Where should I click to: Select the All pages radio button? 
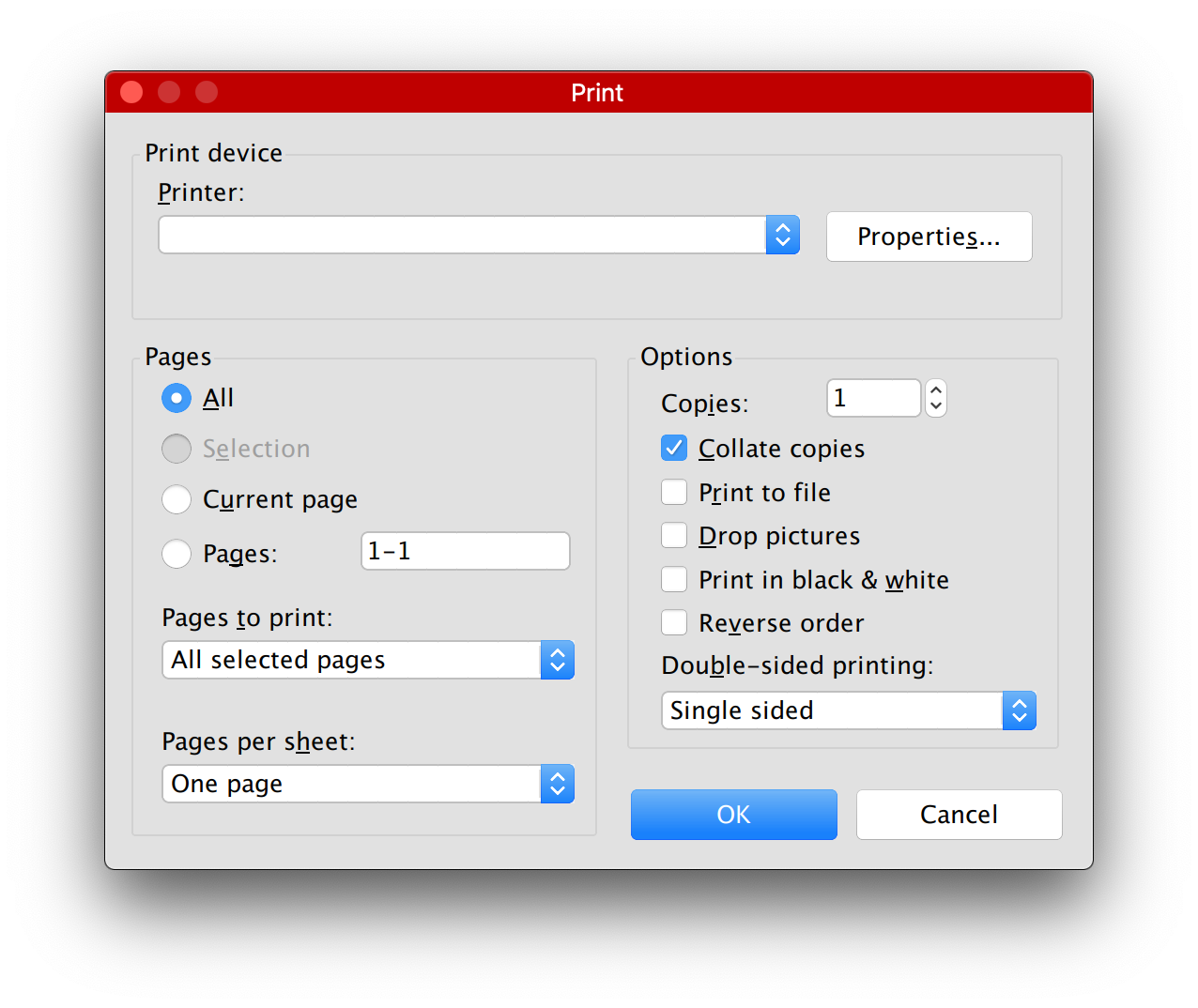pyautogui.click(x=177, y=398)
